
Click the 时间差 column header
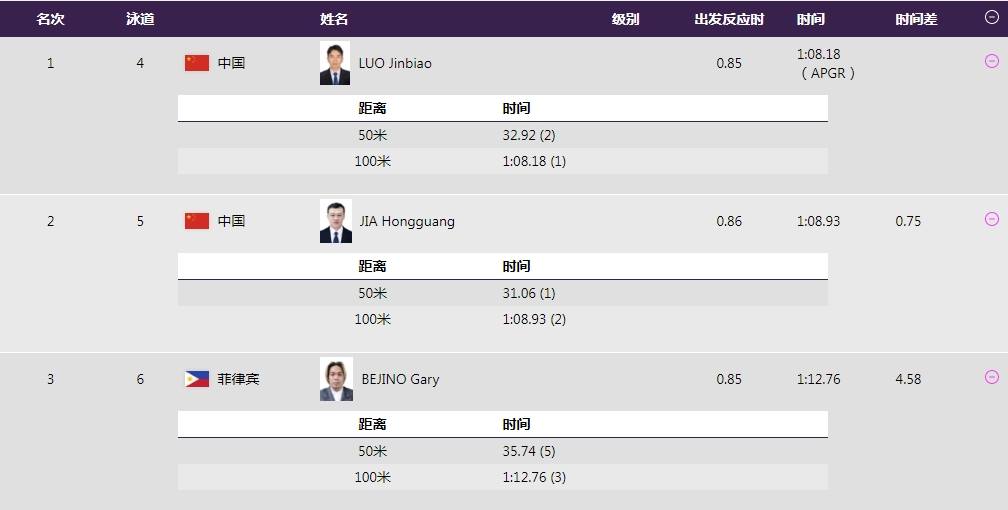coord(916,19)
